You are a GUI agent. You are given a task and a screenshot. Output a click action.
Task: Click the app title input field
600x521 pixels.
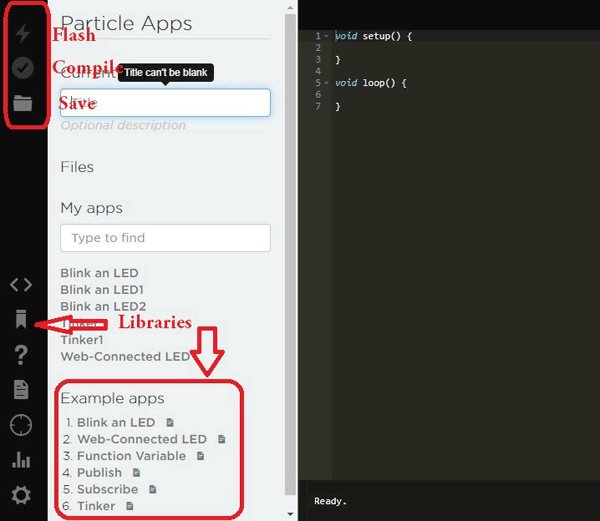point(165,102)
